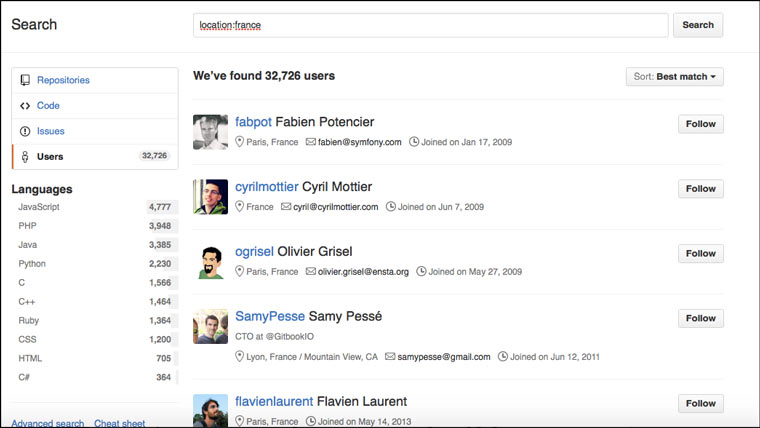Open ogrisel's avatar thumbnail
The width and height of the screenshot is (760, 428).
pos(211,262)
